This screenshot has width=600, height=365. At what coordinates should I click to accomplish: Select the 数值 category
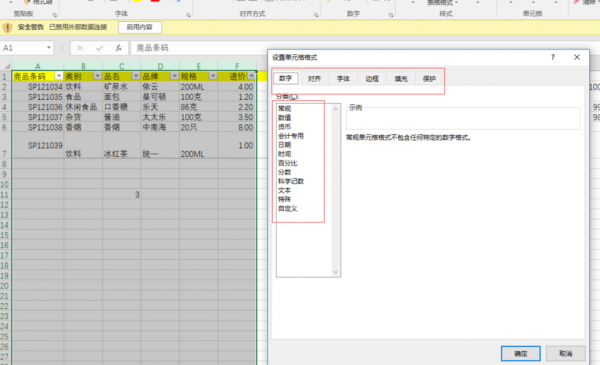coord(284,117)
